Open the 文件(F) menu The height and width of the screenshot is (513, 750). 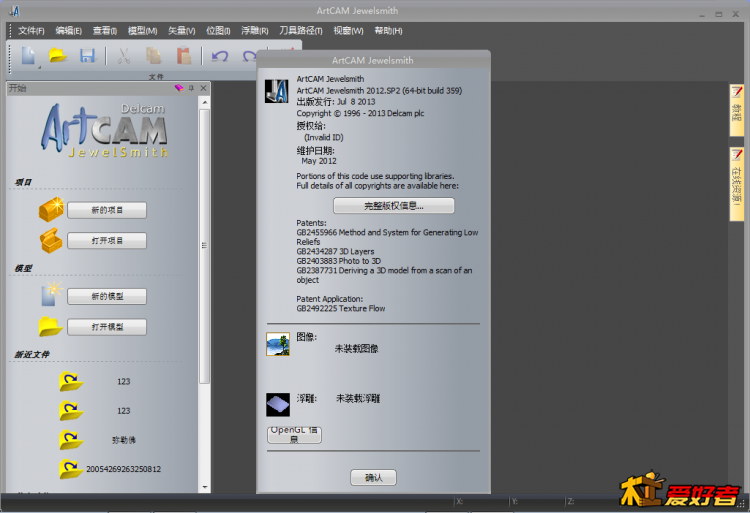point(31,31)
